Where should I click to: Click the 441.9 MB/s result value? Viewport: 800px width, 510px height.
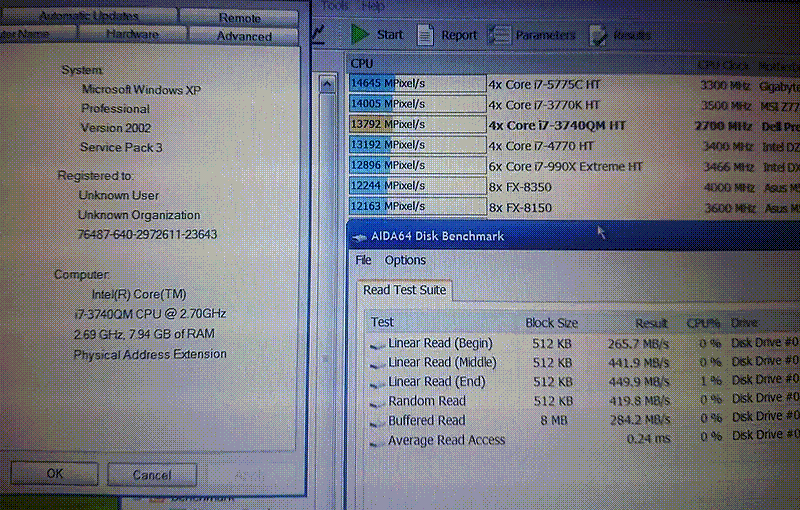639,363
